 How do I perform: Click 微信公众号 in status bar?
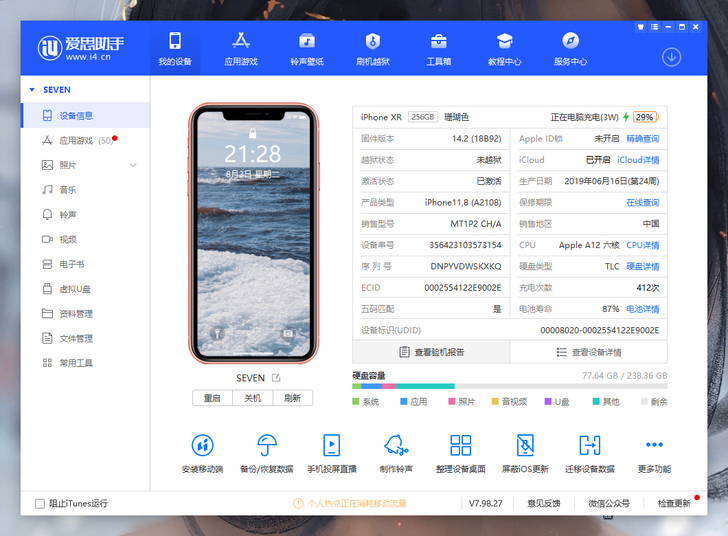(609, 503)
